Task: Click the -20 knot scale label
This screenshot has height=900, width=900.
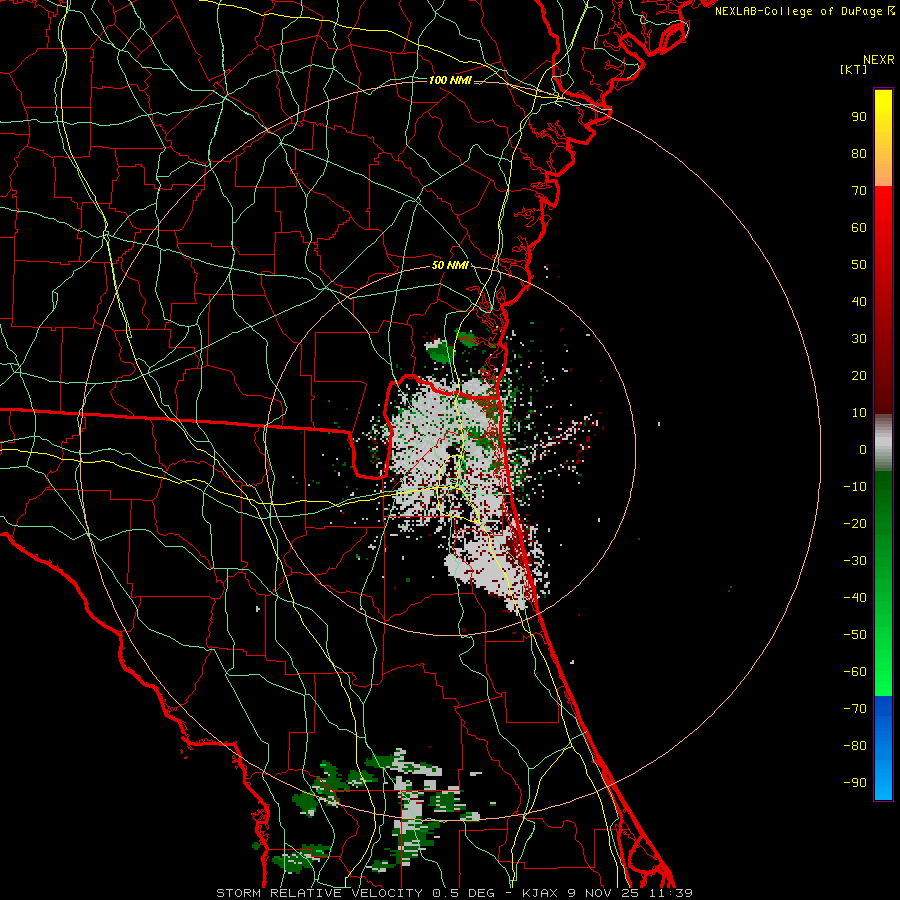Action: tap(855, 523)
